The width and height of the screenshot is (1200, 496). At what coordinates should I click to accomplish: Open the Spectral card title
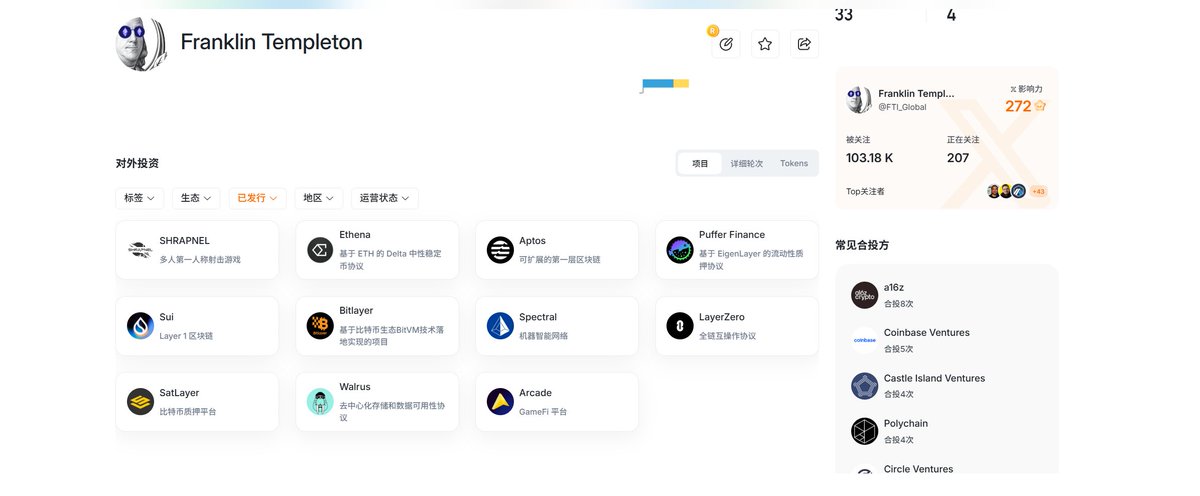coord(538,317)
